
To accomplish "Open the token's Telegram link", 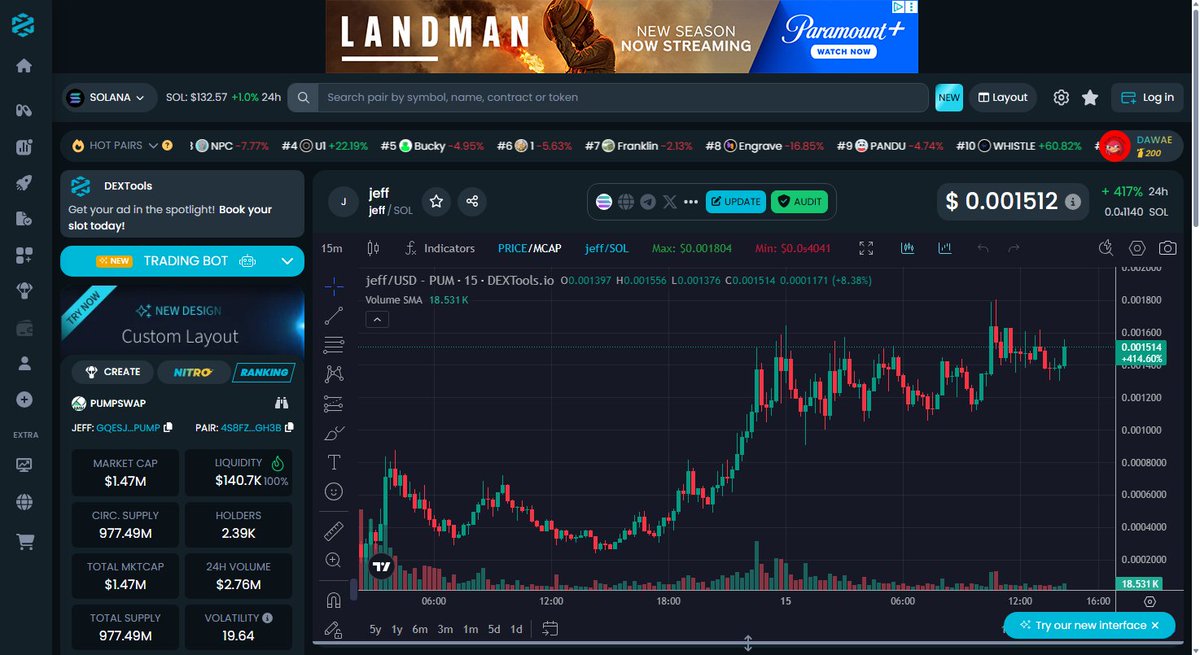I will pos(648,202).
